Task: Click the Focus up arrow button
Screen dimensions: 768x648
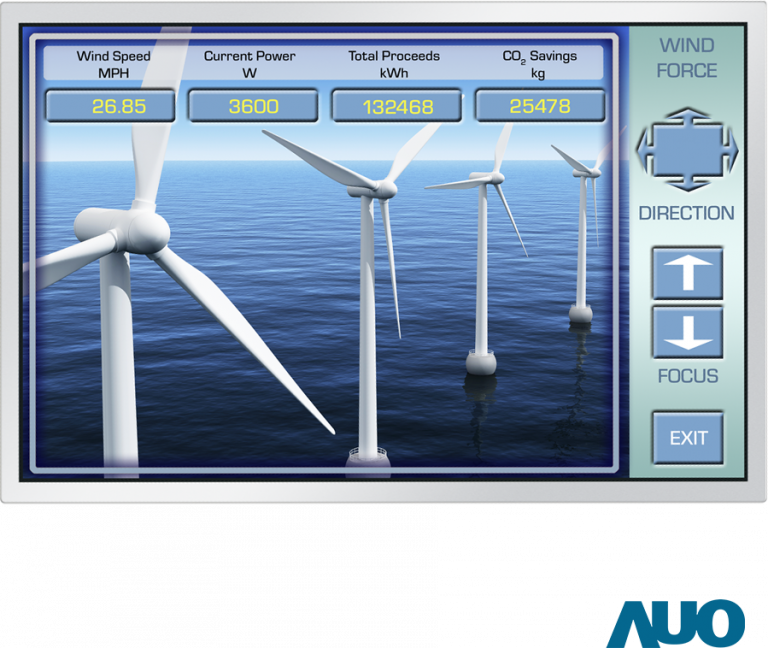Action: 687,273
